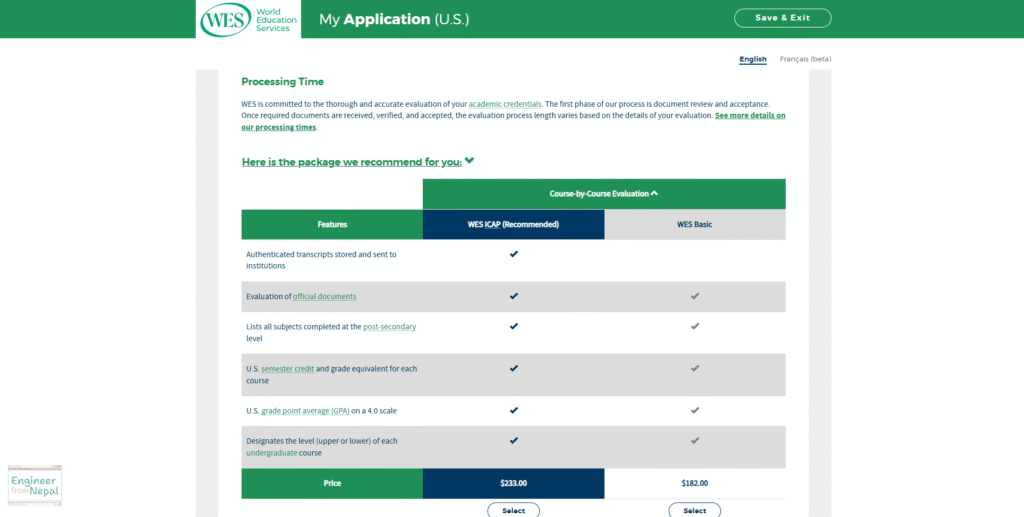Click the Save & Exit button
The width and height of the screenshot is (1024, 517).
coord(782,18)
